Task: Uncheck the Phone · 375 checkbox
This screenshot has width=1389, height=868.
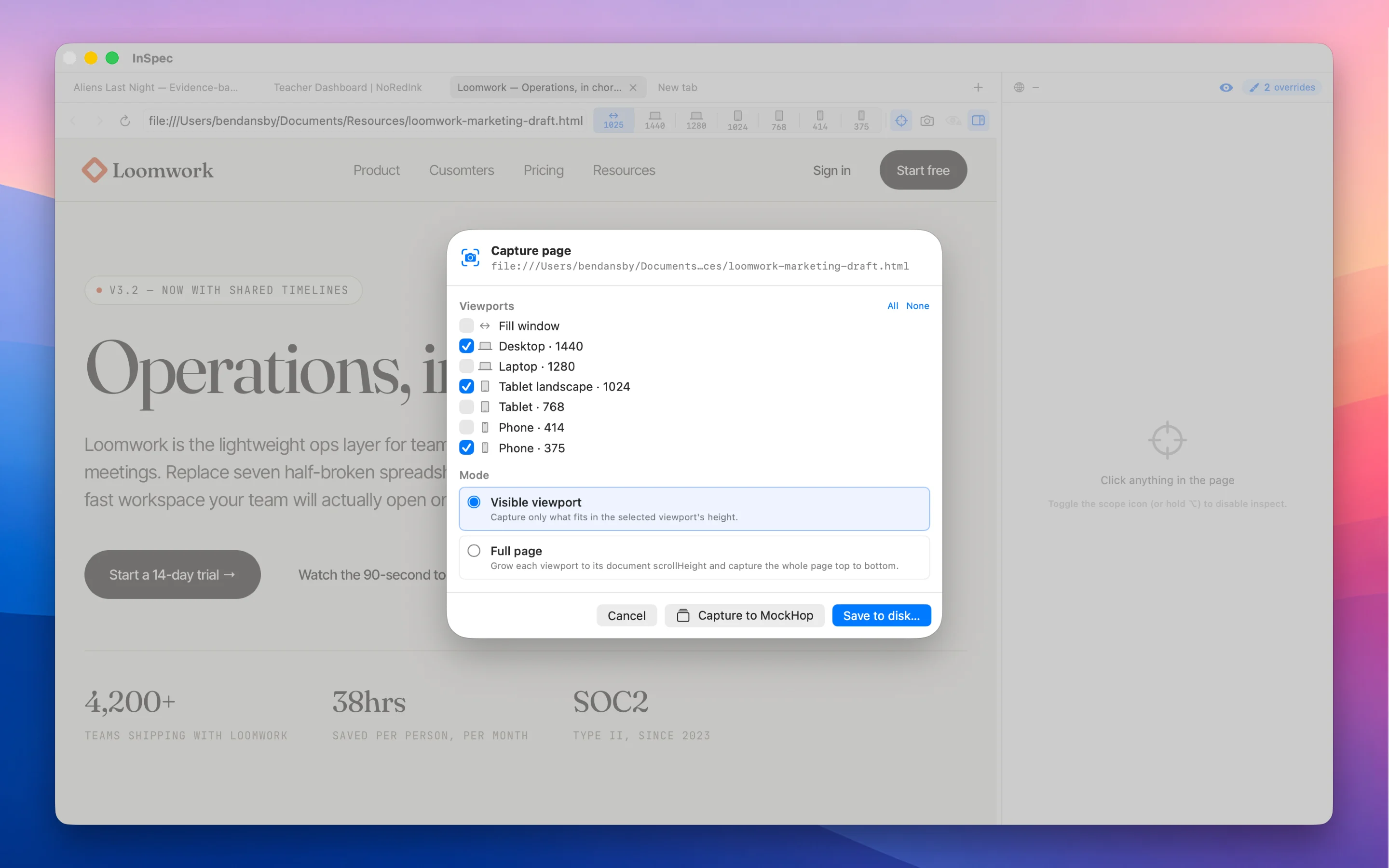Action: click(x=467, y=448)
